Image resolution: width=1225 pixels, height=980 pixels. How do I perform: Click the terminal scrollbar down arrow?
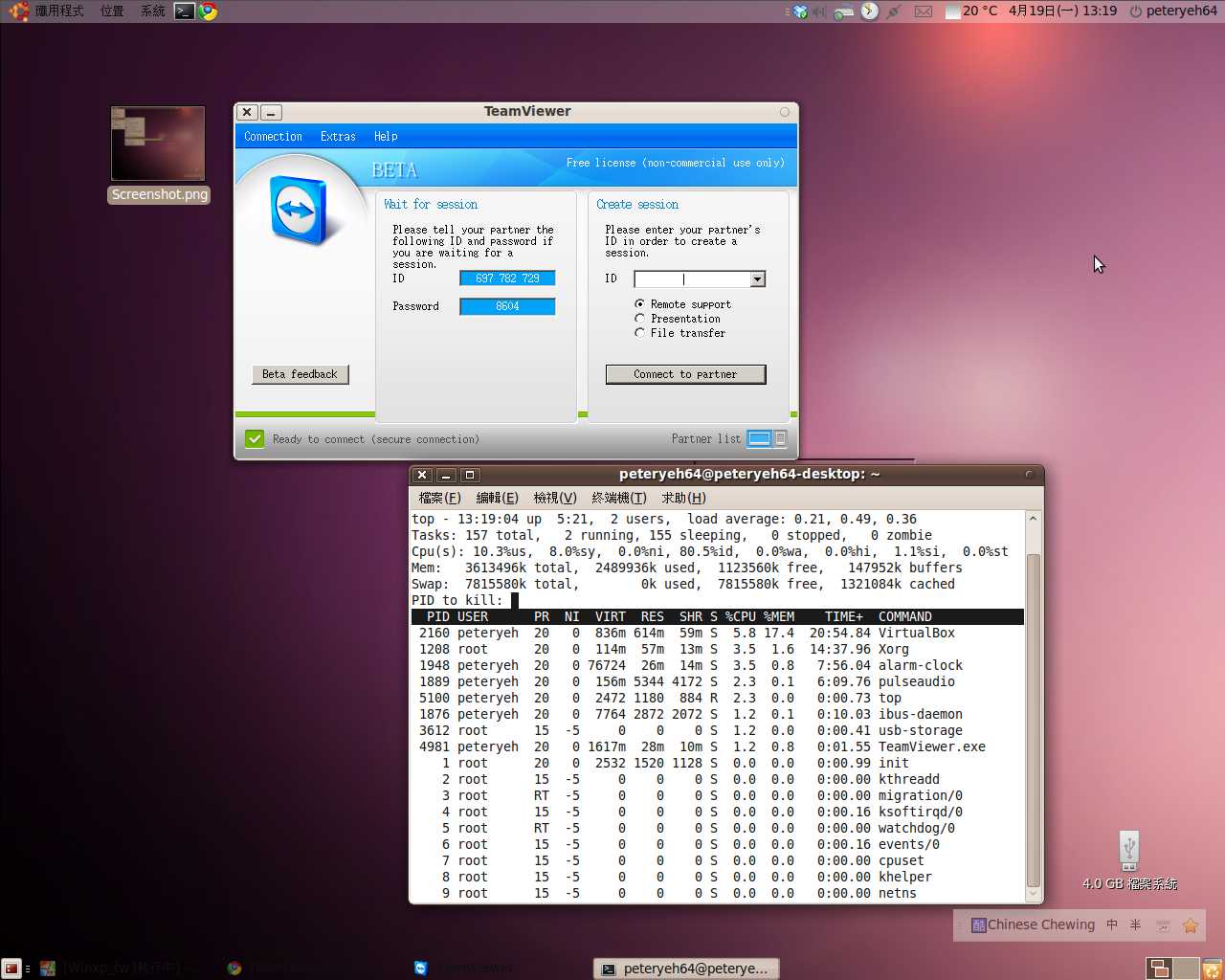pos(1034,894)
